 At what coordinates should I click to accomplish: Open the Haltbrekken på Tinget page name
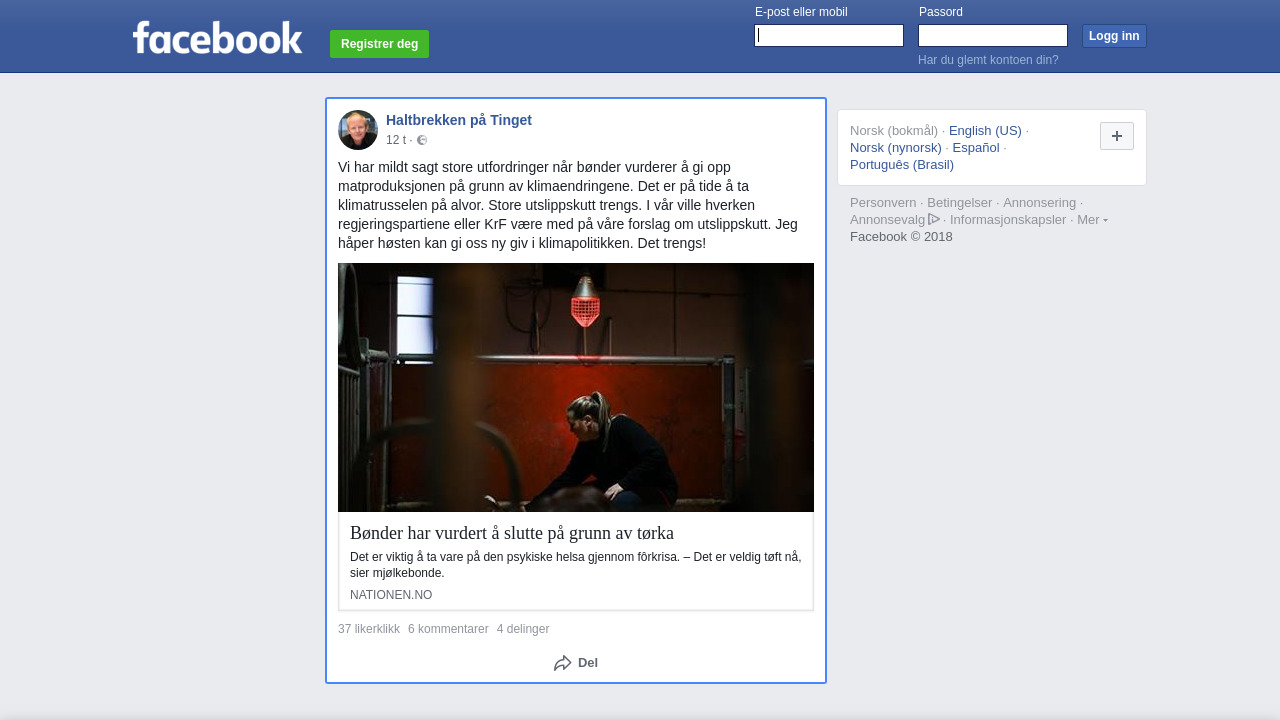[459, 120]
